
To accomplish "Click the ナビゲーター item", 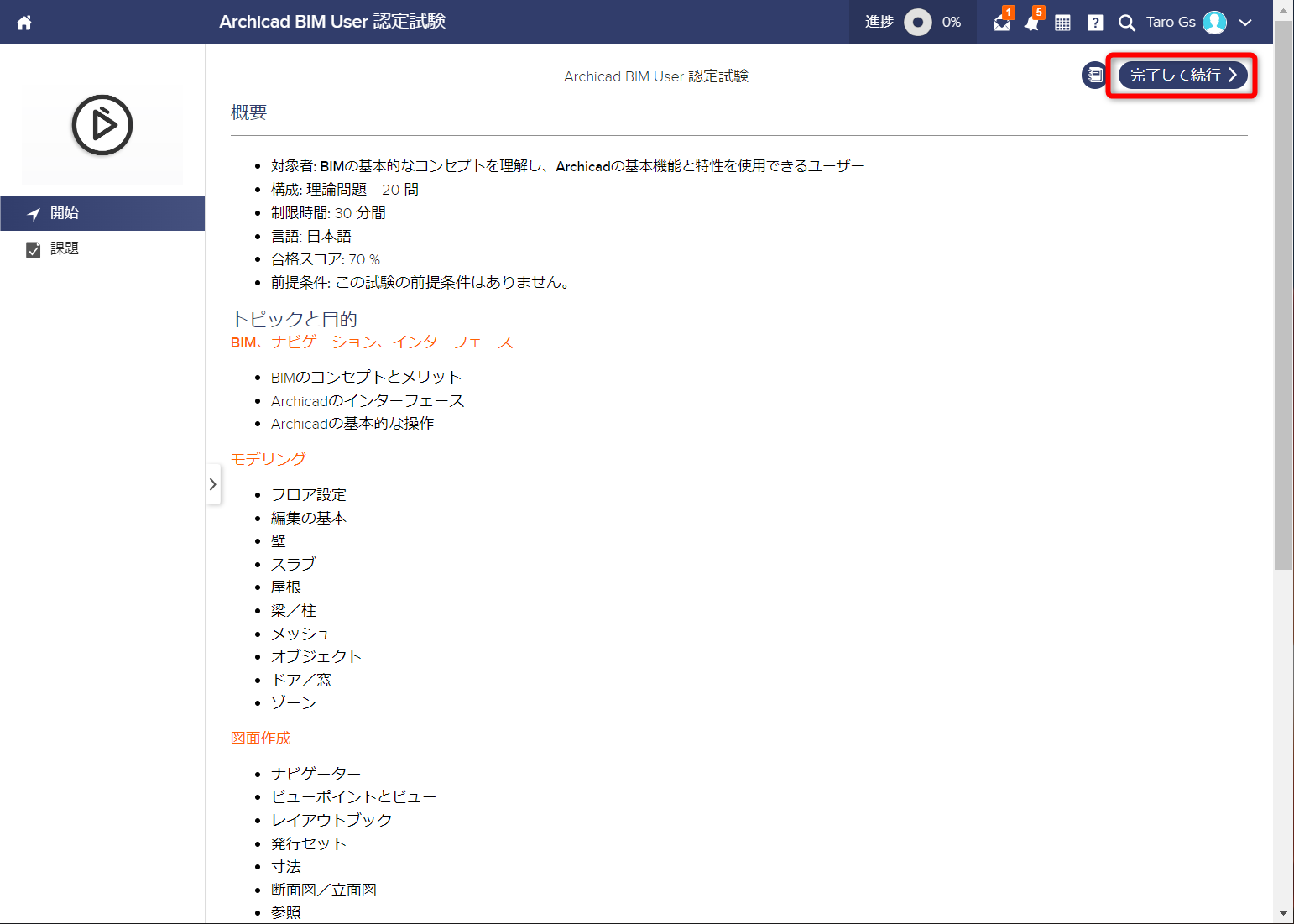I will (316, 774).
